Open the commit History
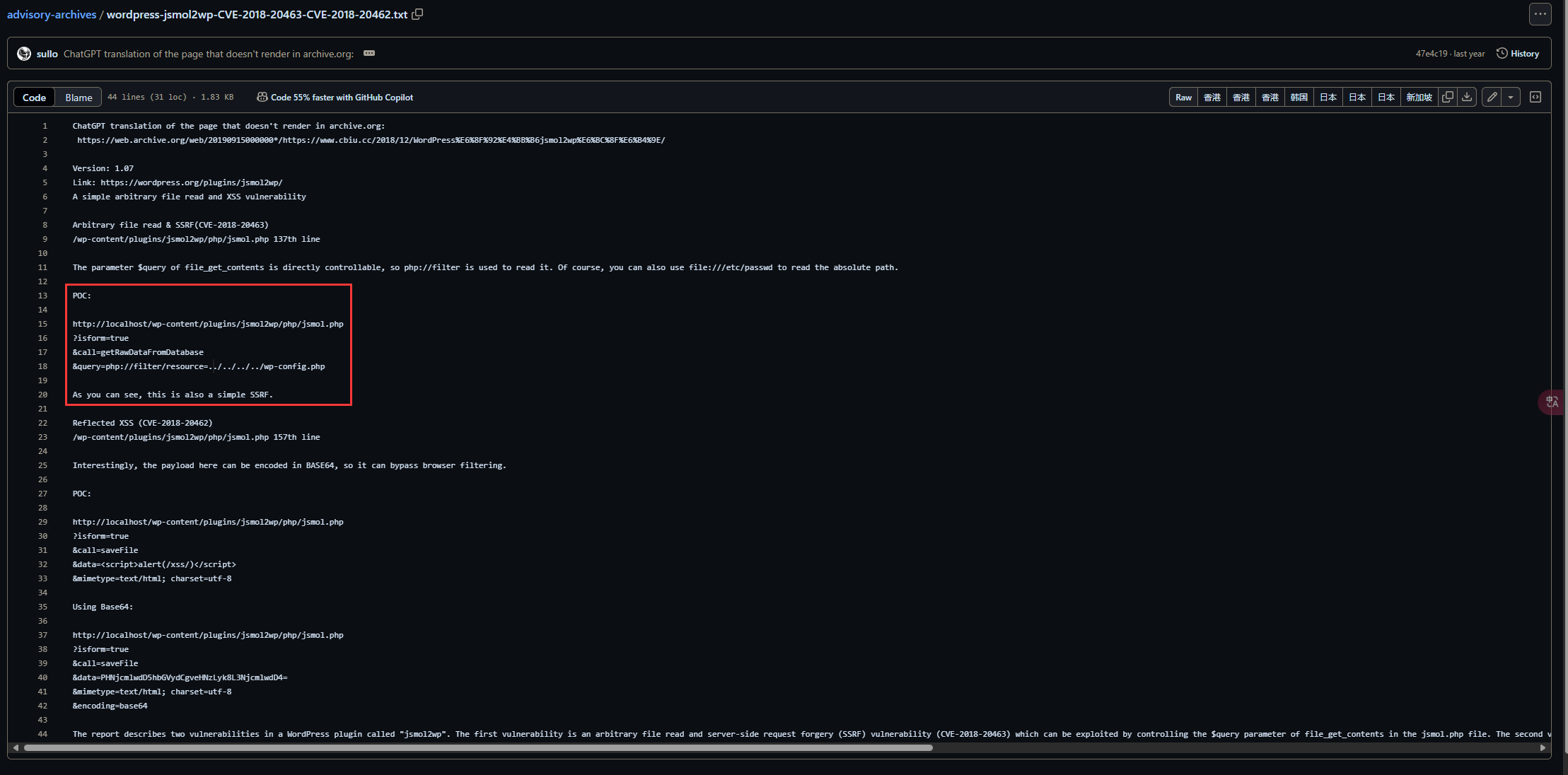This screenshot has width=1568, height=775. point(1518,54)
